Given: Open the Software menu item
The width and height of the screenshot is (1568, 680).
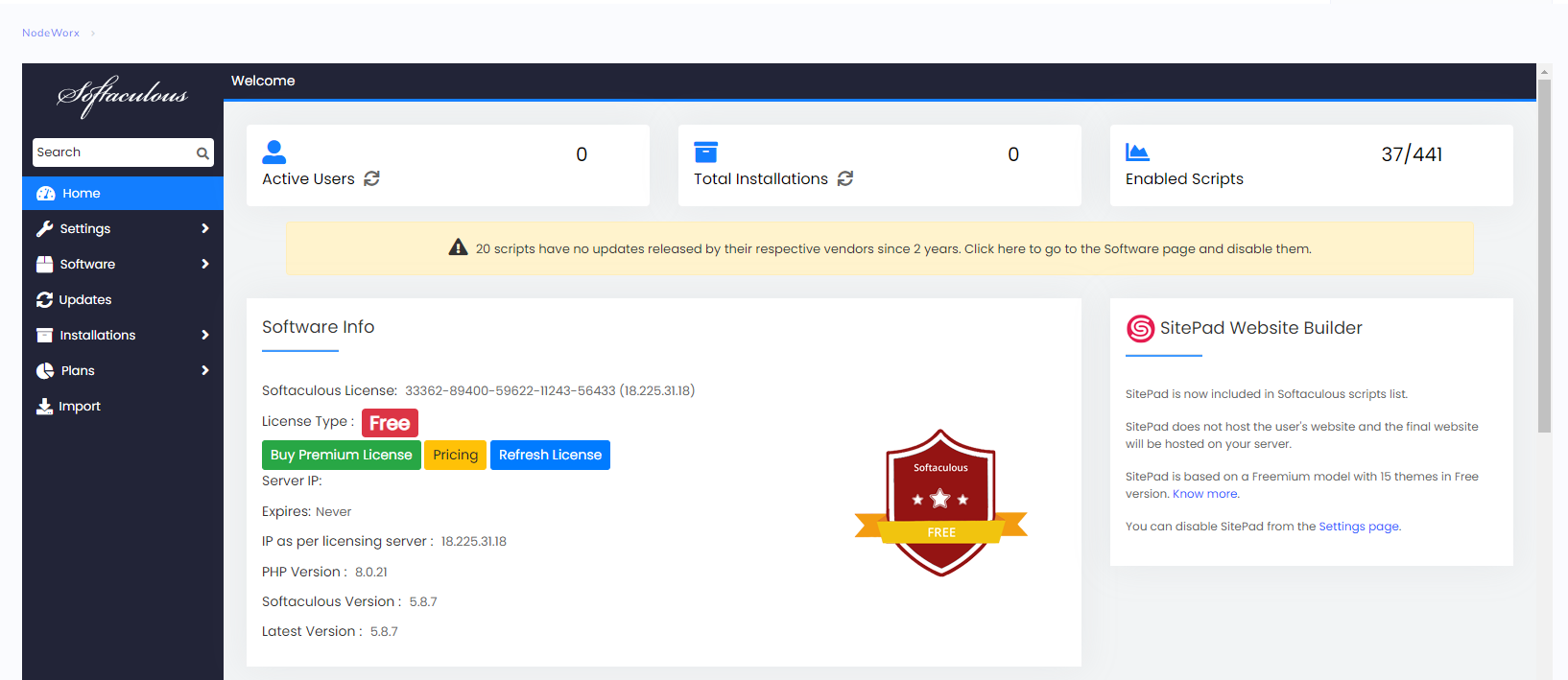Looking at the screenshot, I should pos(123,265).
